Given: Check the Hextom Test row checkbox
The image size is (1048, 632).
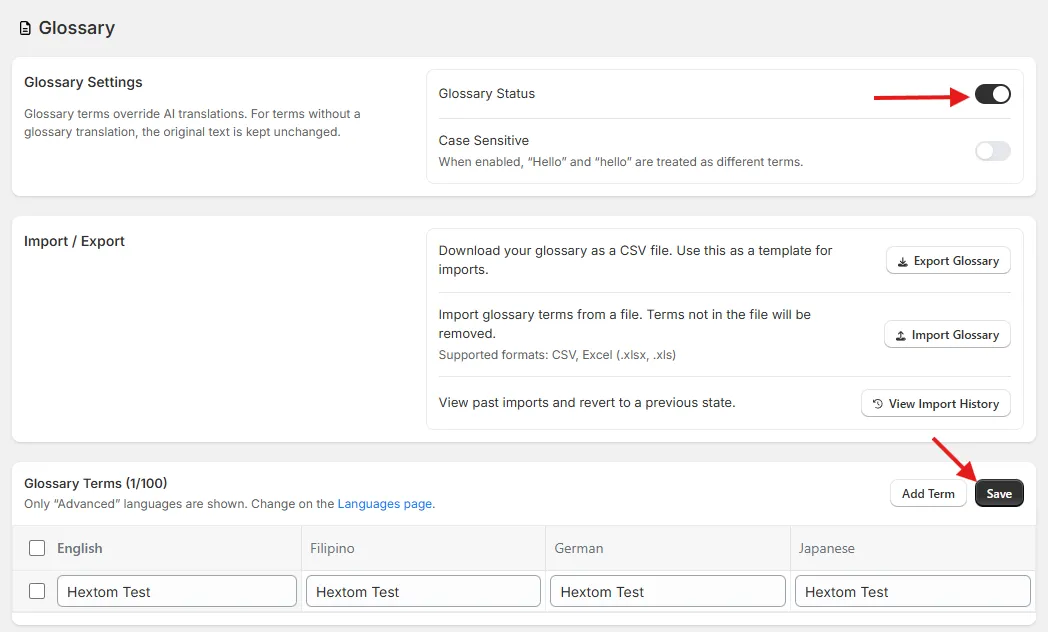Looking at the screenshot, I should pyautogui.click(x=37, y=591).
